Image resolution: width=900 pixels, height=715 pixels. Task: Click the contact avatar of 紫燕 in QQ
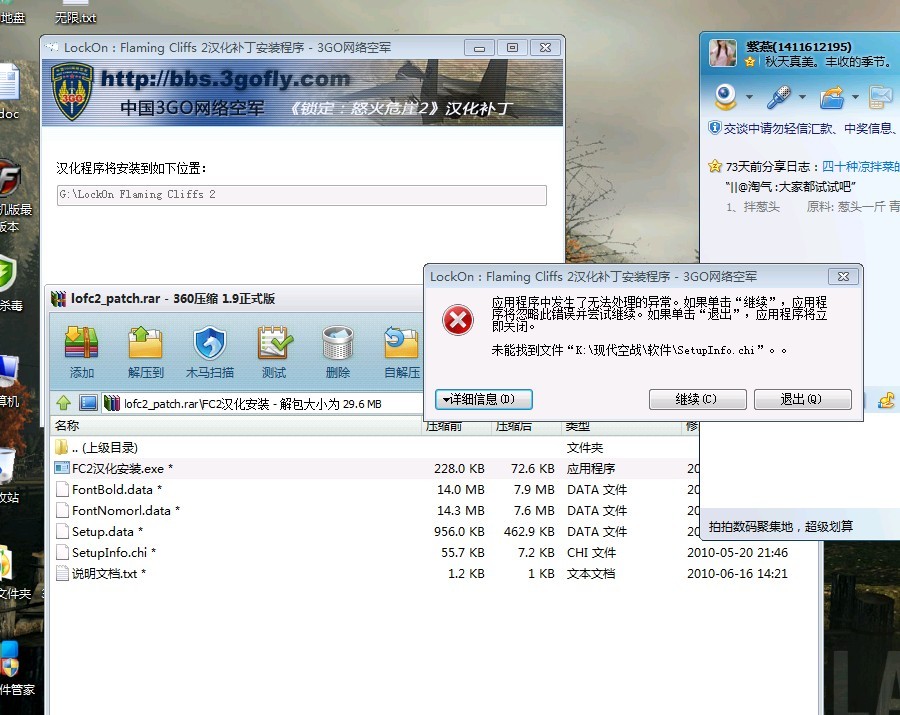coord(723,53)
